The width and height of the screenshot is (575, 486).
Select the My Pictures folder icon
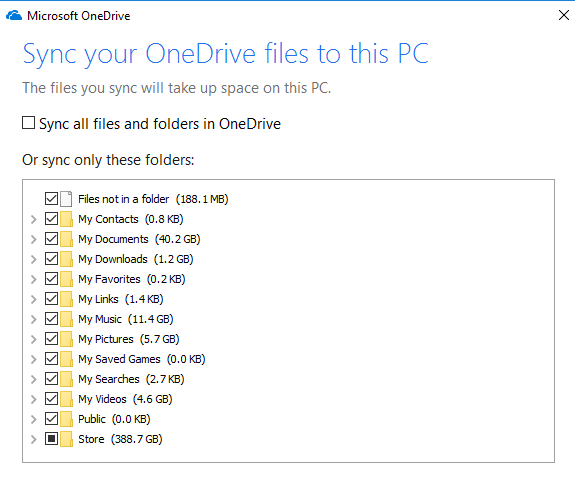pyautogui.click(x=66, y=339)
